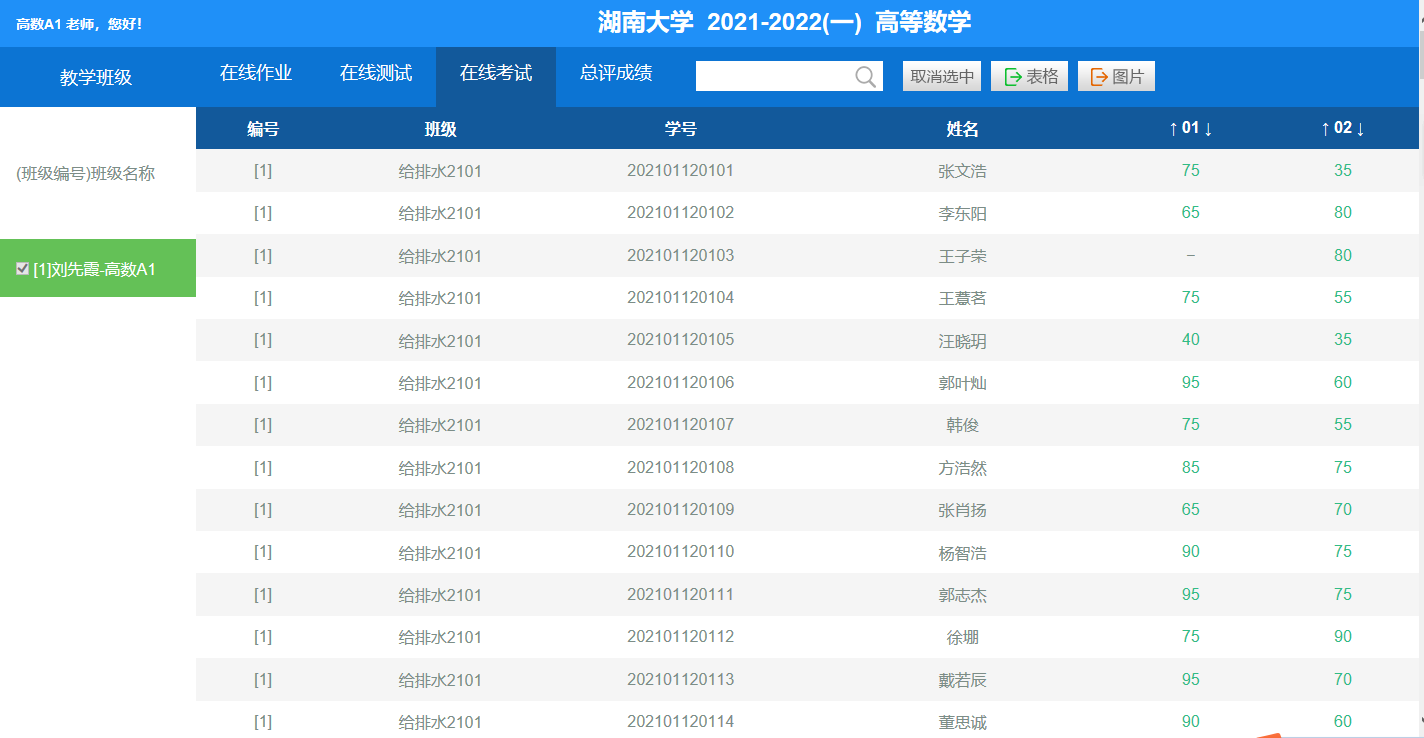Click 张文浩's exam 01 score 75

(1190, 170)
